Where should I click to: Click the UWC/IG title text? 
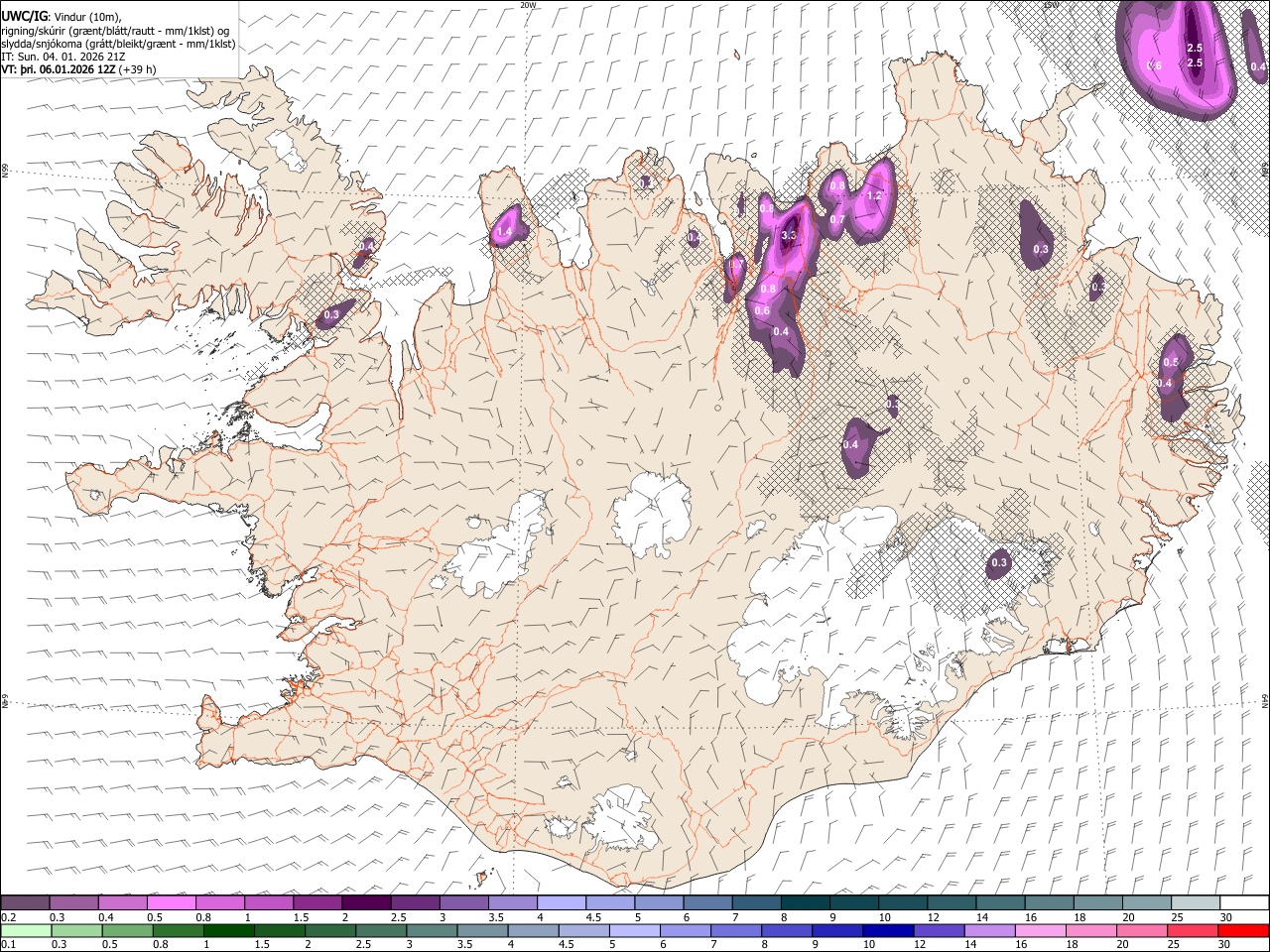(24, 15)
